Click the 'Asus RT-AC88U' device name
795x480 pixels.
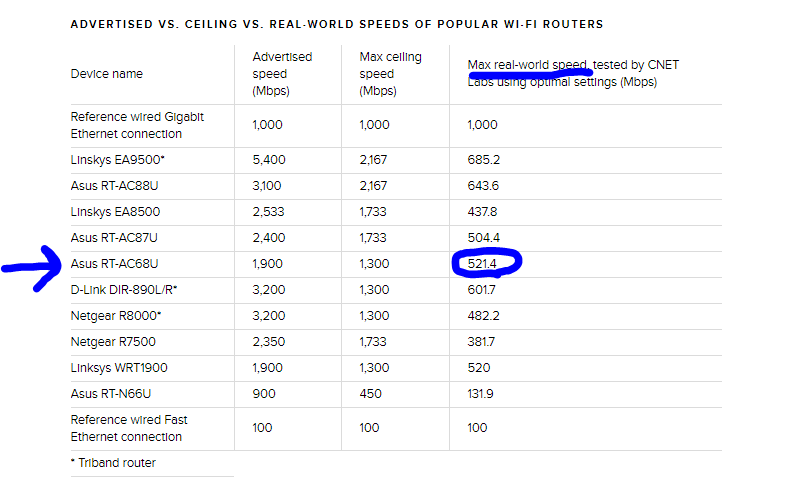coord(114,186)
